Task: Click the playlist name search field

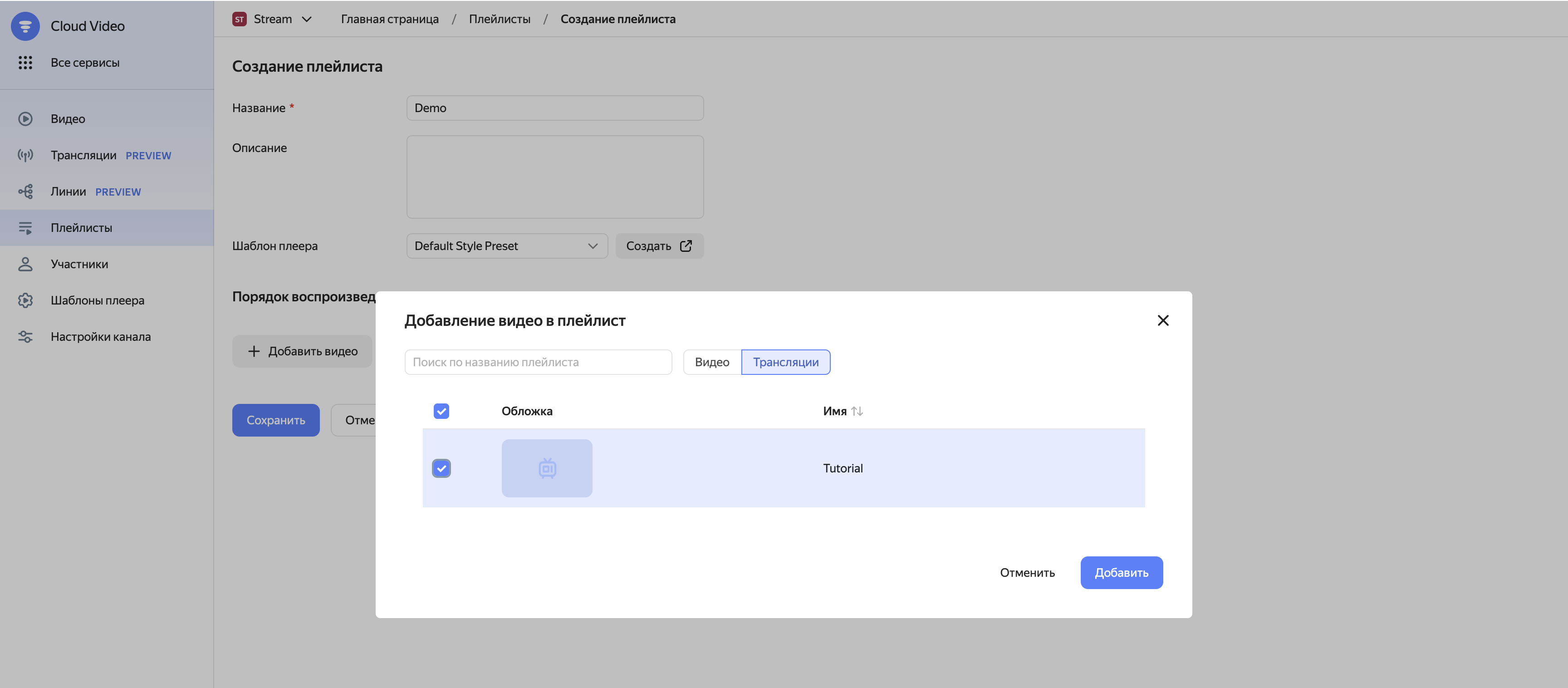Action: click(x=538, y=362)
